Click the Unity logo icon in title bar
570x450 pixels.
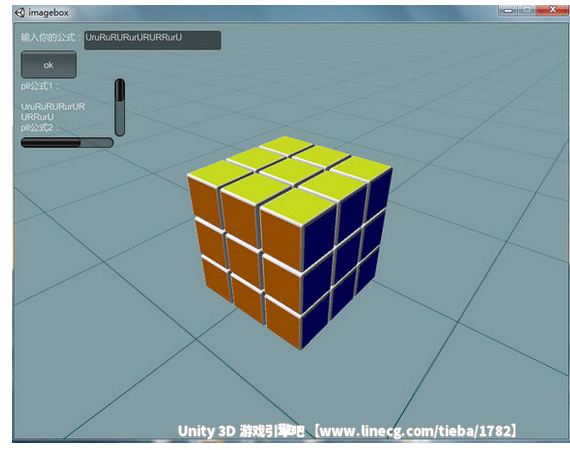[x=20, y=13]
